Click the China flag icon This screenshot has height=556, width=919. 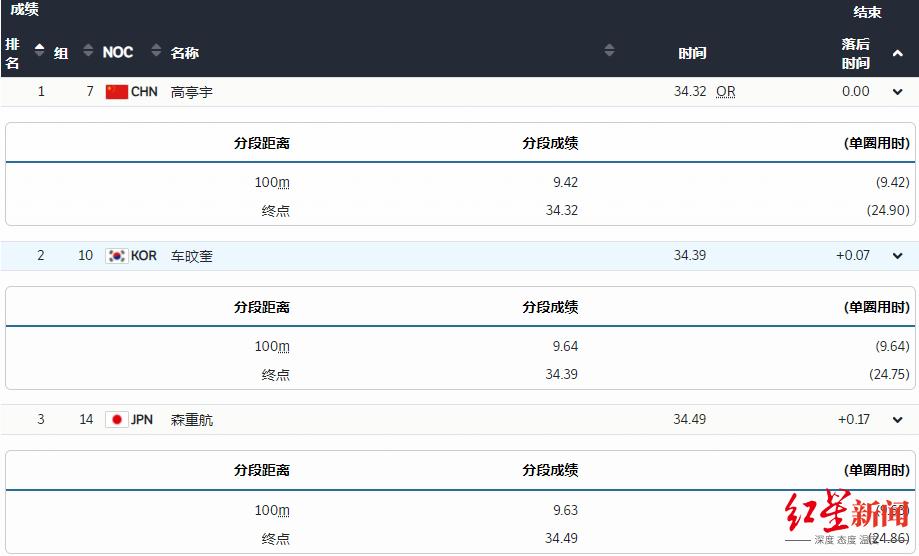point(117,92)
